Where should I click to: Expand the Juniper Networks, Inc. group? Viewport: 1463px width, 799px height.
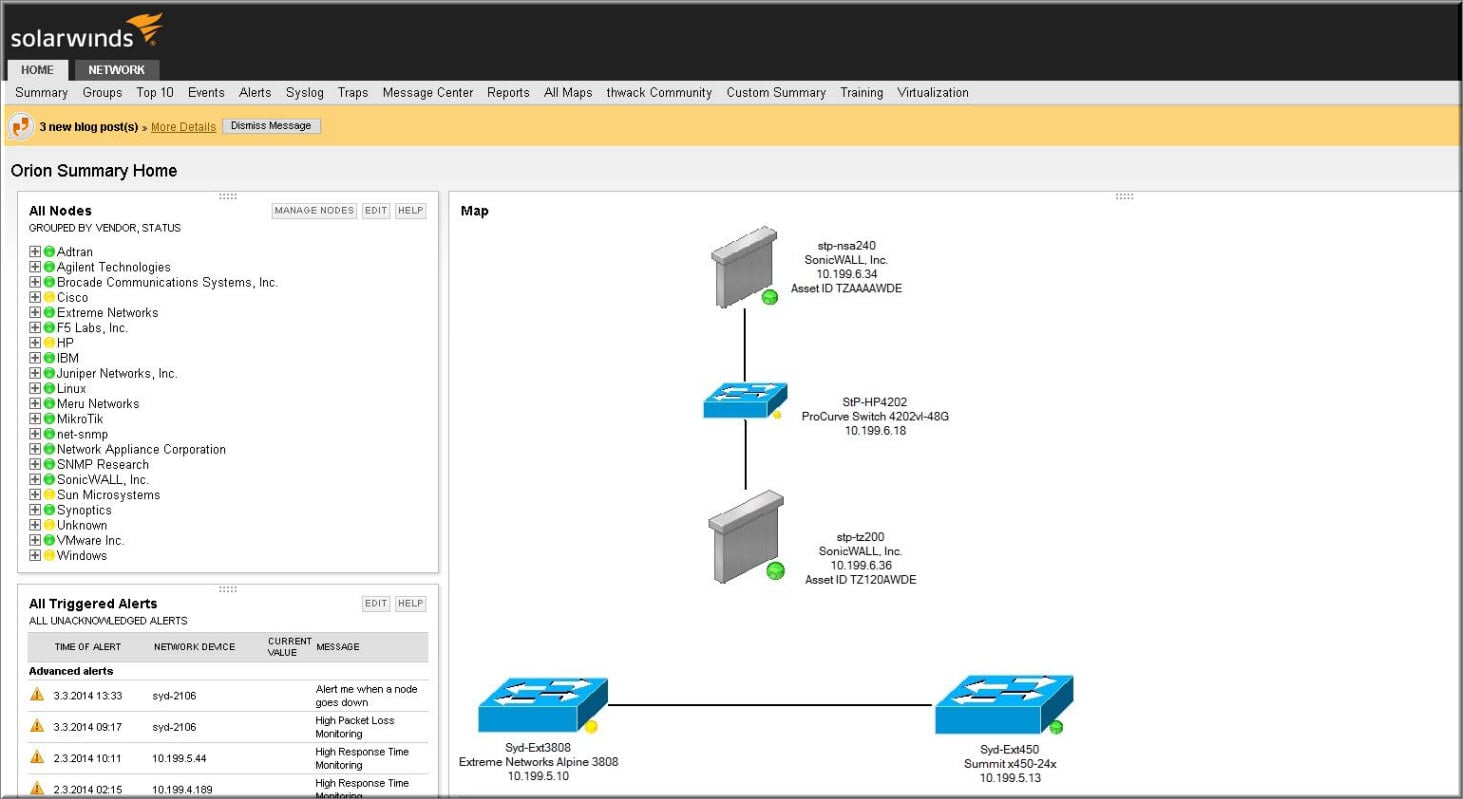(x=35, y=373)
